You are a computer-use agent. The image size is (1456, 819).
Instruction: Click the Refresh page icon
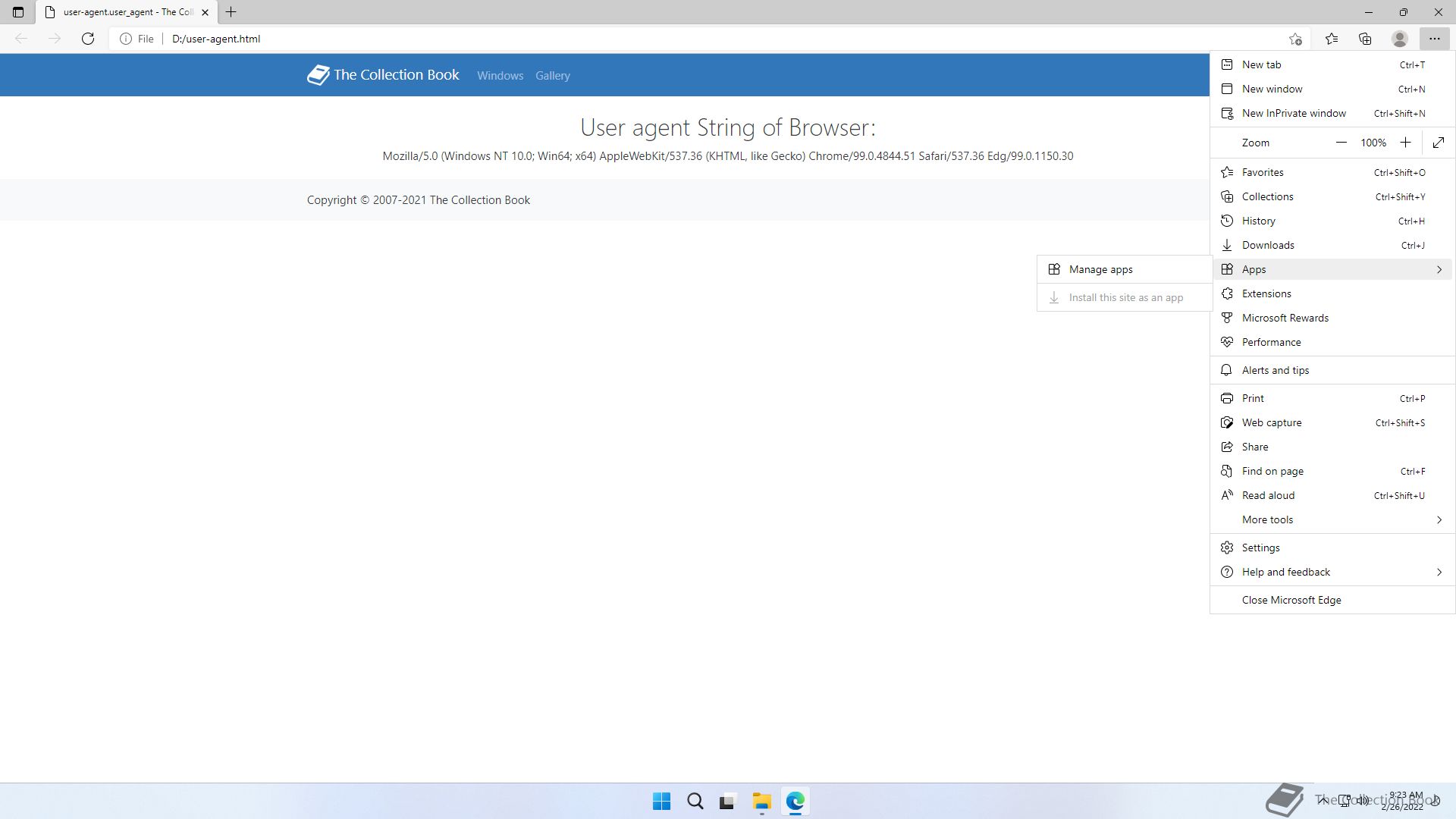(88, 39)
